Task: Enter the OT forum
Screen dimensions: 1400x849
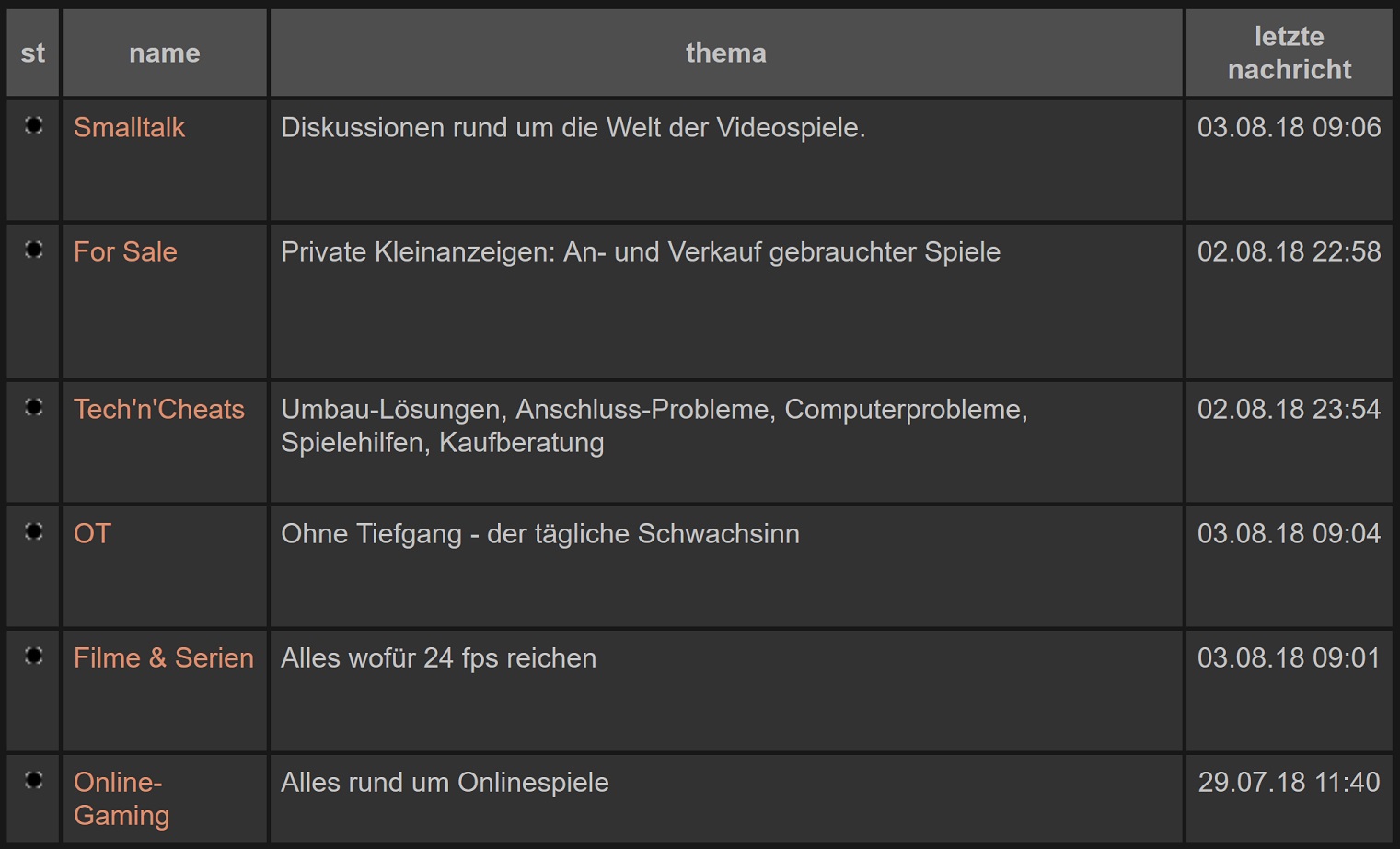Action: 92,533
